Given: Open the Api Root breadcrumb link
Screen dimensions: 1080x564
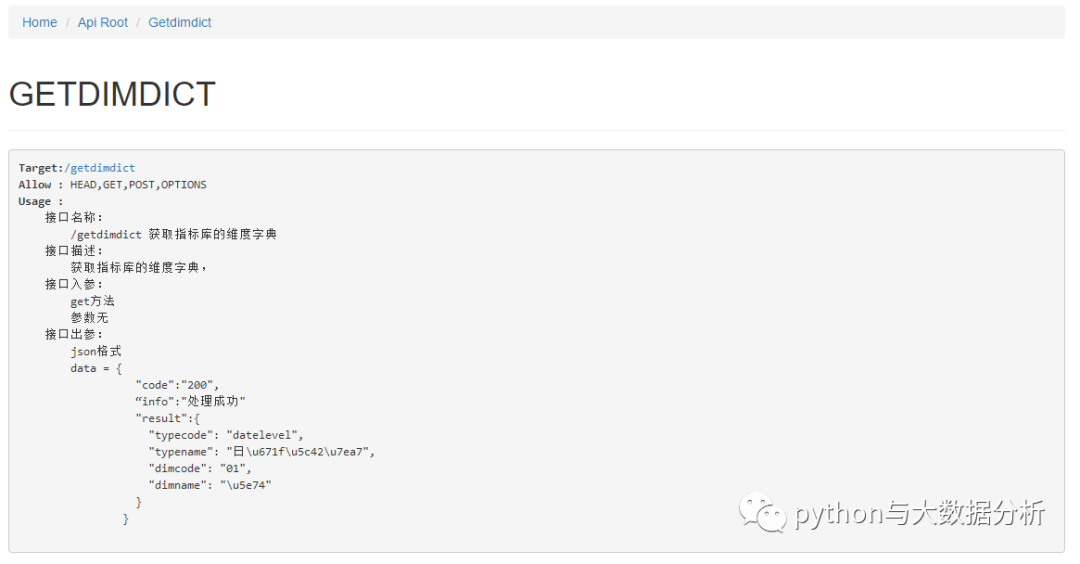Looking at the screenshot, I should click(103, 23).
